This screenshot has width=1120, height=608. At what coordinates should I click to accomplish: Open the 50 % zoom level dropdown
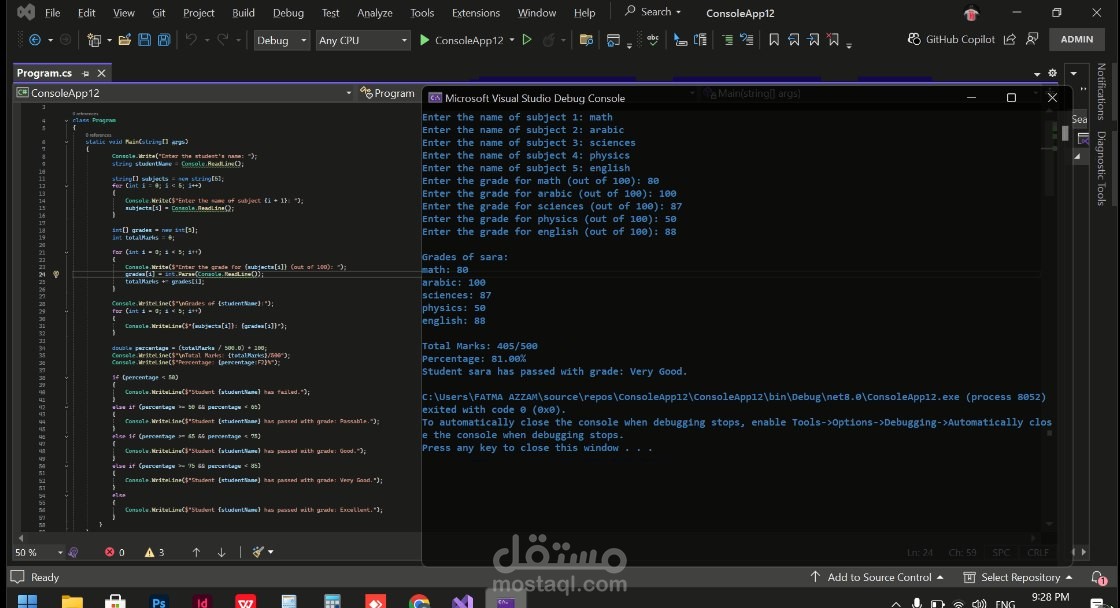coord(39,552)
